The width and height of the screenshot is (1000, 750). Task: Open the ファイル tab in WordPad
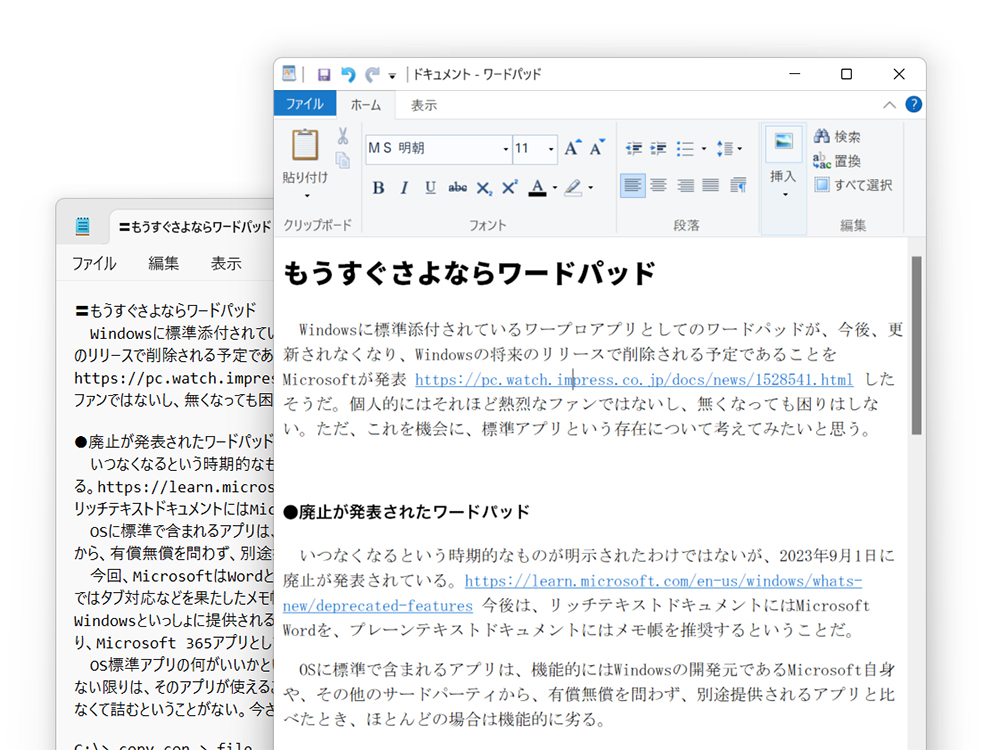point(305,104)
